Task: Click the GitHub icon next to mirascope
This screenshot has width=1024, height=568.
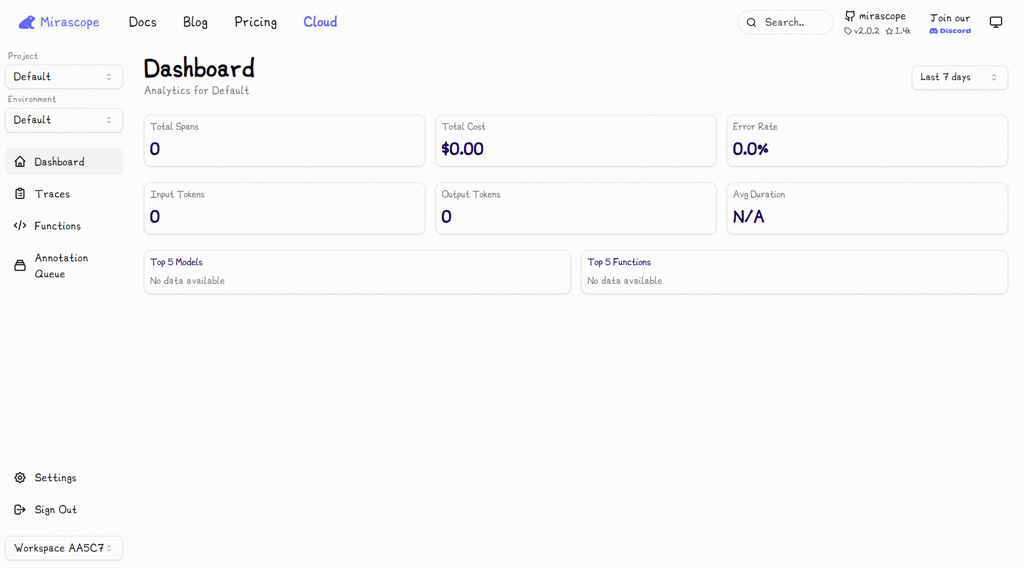Action: coord(850,16)
